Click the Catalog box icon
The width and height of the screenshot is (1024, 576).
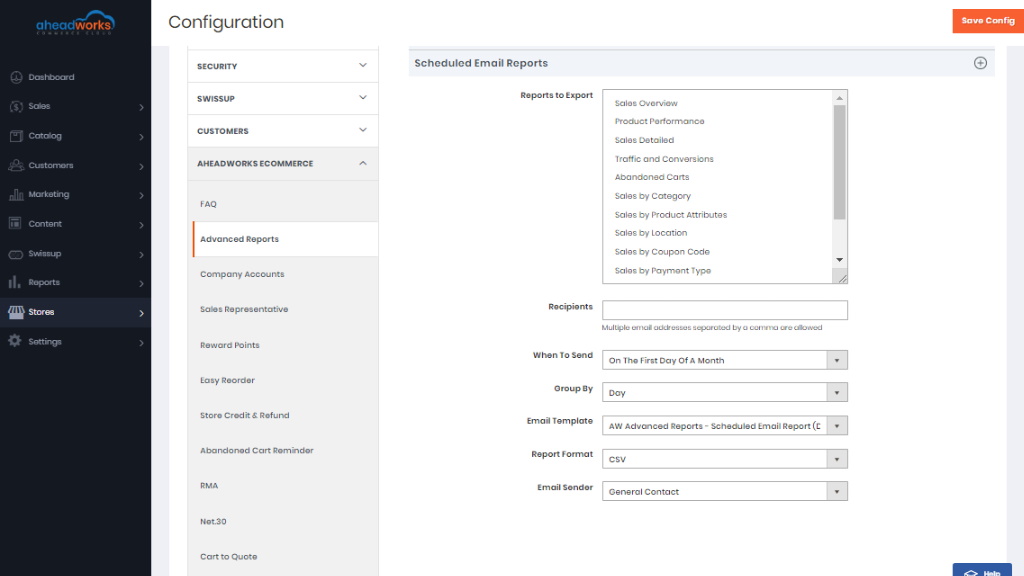[16, 136]
